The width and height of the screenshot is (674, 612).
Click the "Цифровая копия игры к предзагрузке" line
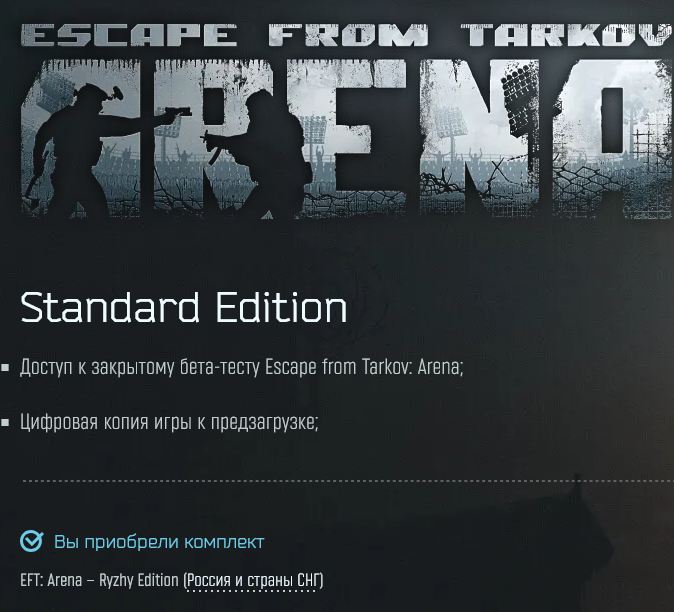coord(169,422)
